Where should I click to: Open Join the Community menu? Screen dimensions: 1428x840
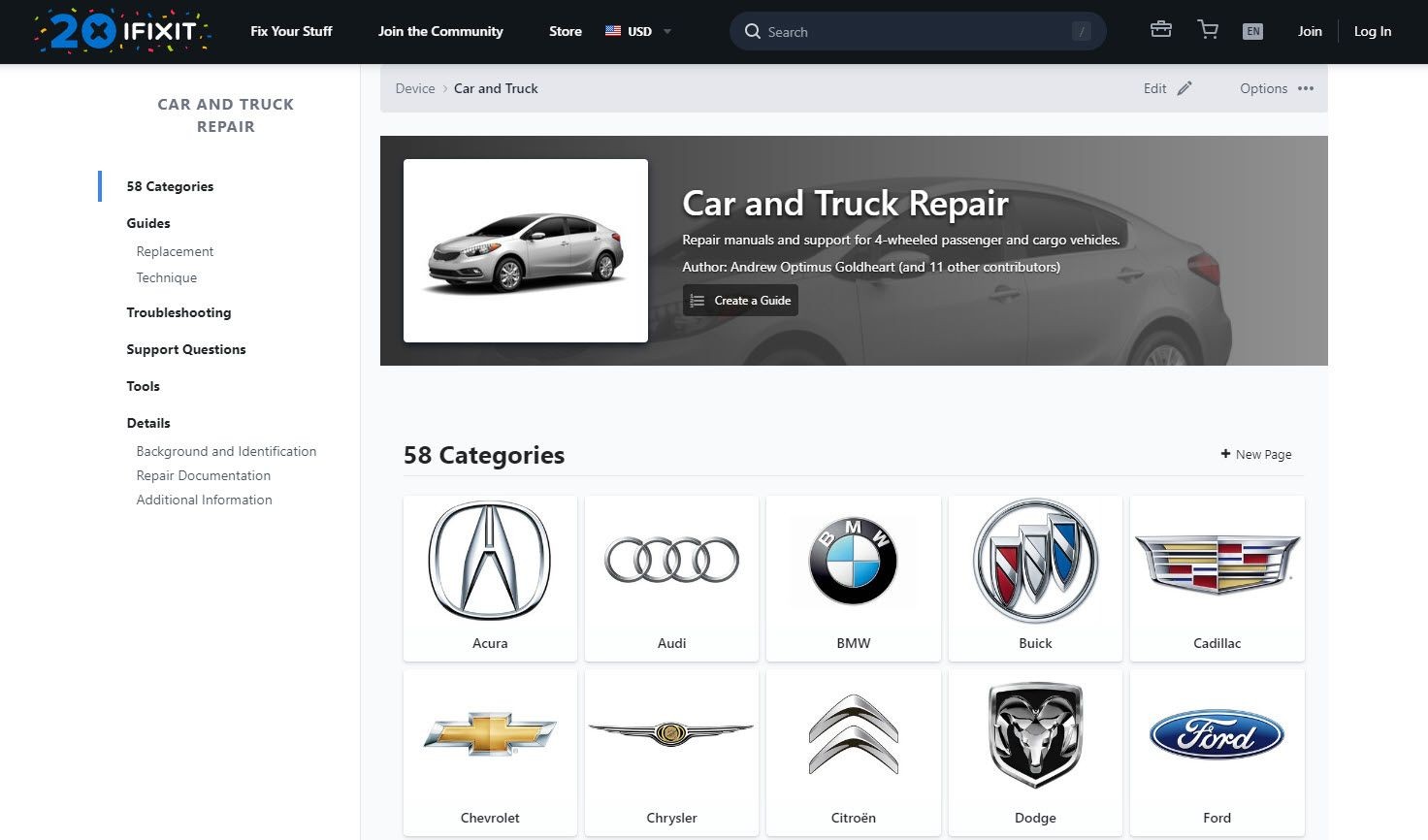click(x=440, y=31)
